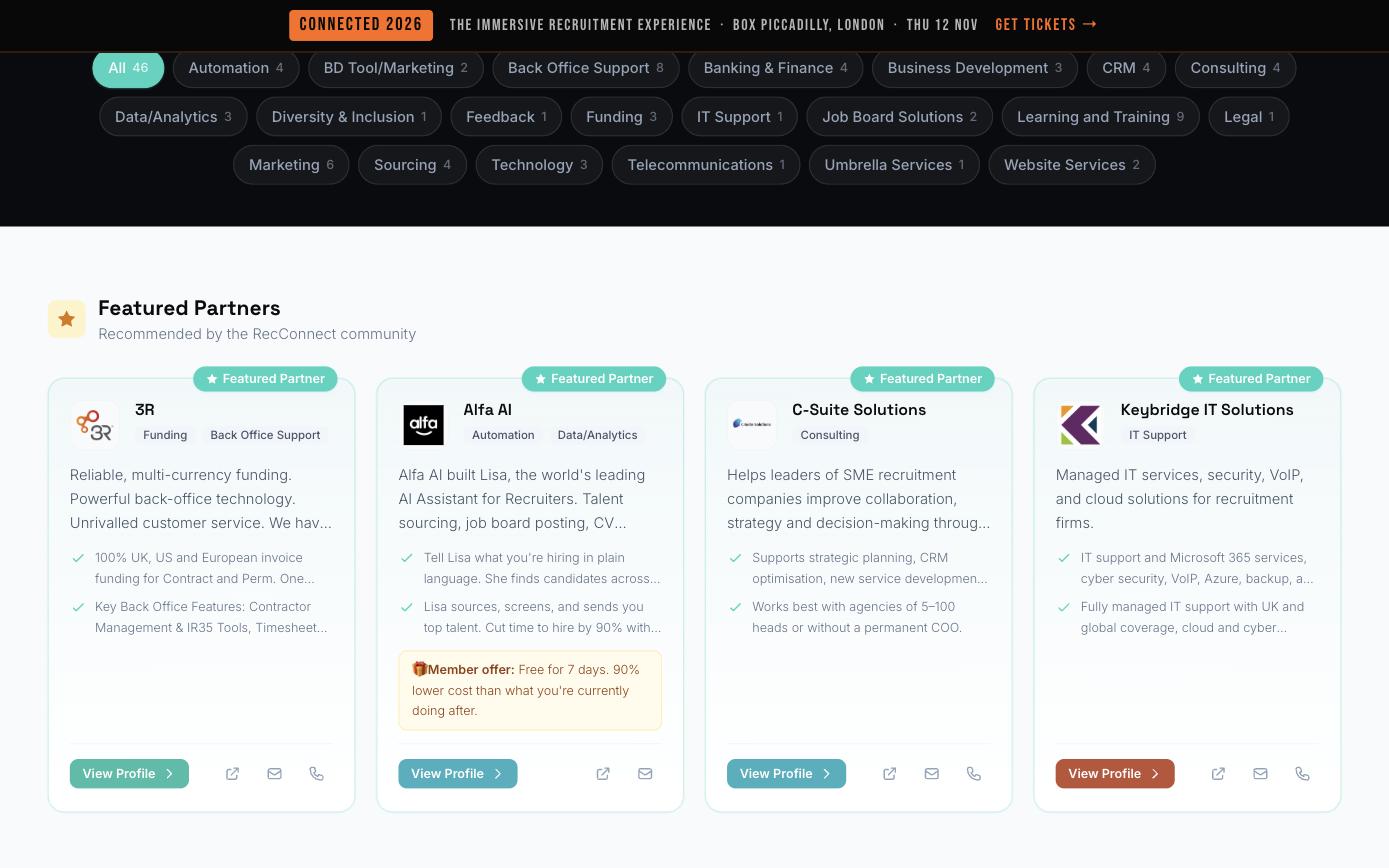This screenshot has width=1389, height=868.
Task: Click Featured Partner badge on Keybridge card
Action: click(x=1251, y=379)
